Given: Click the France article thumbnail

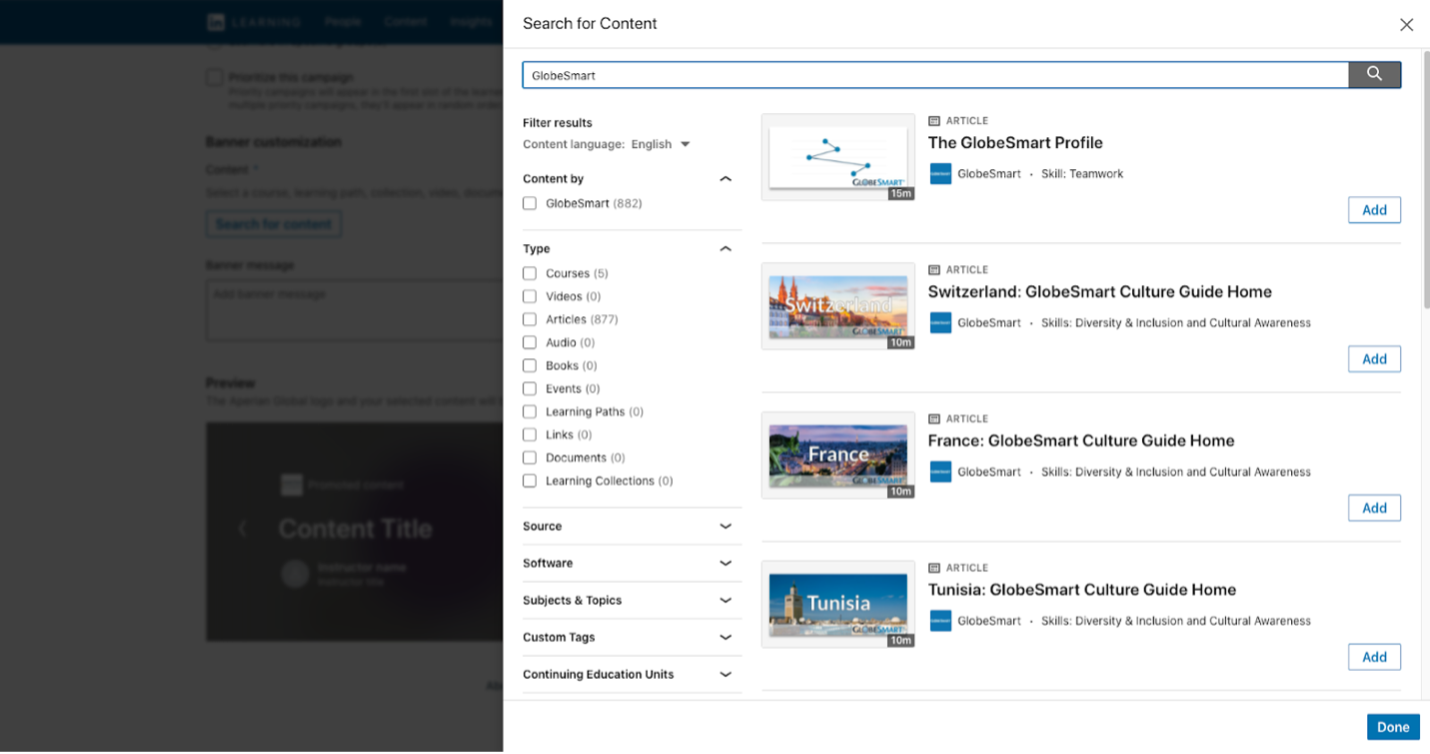Looking at the screenshot, I should [838, 455].
